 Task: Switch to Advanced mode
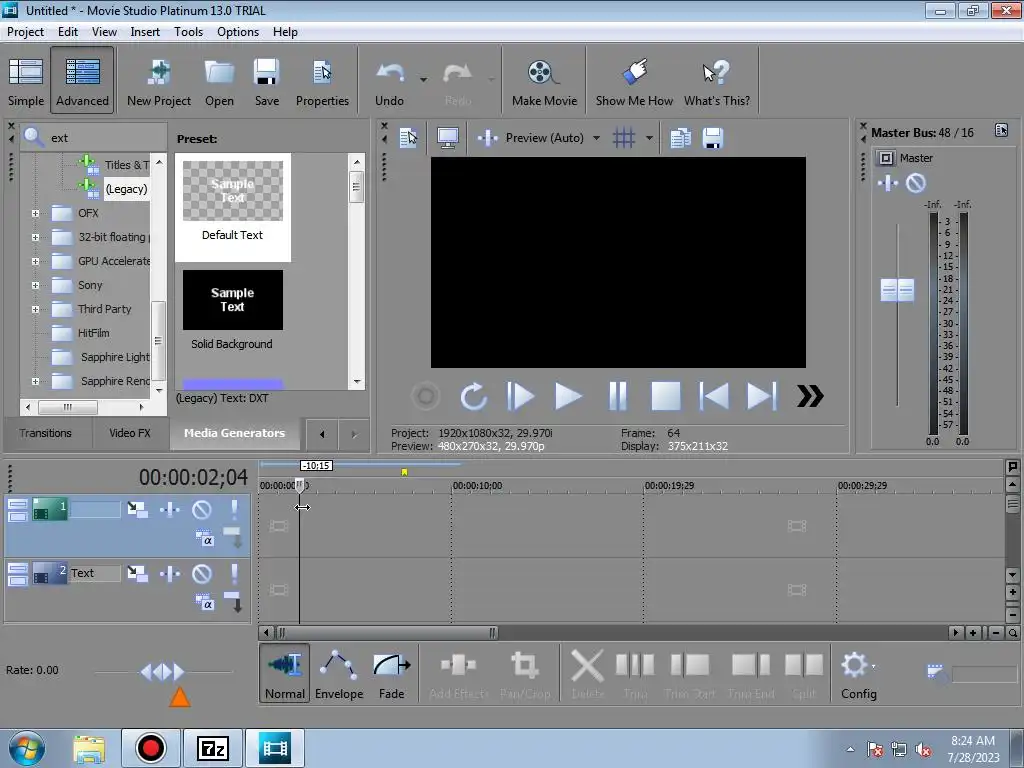coord(82,82)
